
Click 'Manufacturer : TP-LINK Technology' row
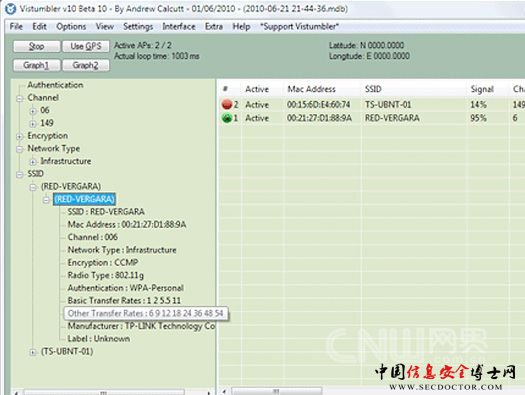point(141,326)
